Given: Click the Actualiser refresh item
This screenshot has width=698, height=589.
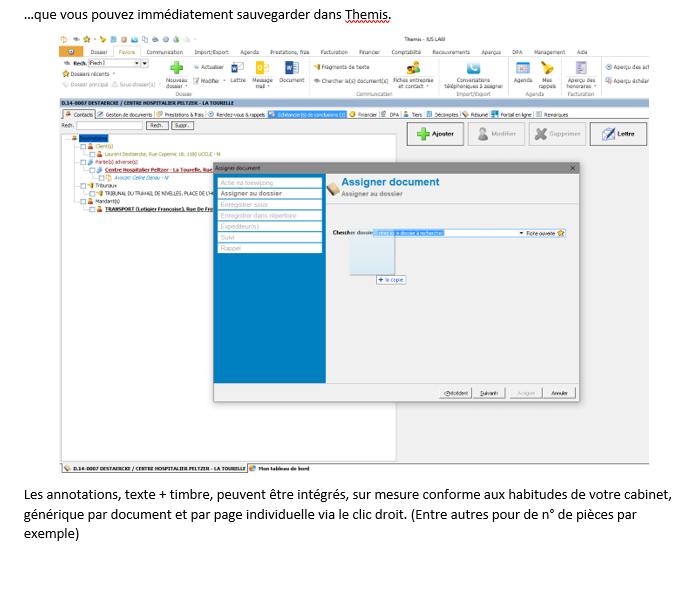Looking at the screenshot, I should click(x=209, y=67).
